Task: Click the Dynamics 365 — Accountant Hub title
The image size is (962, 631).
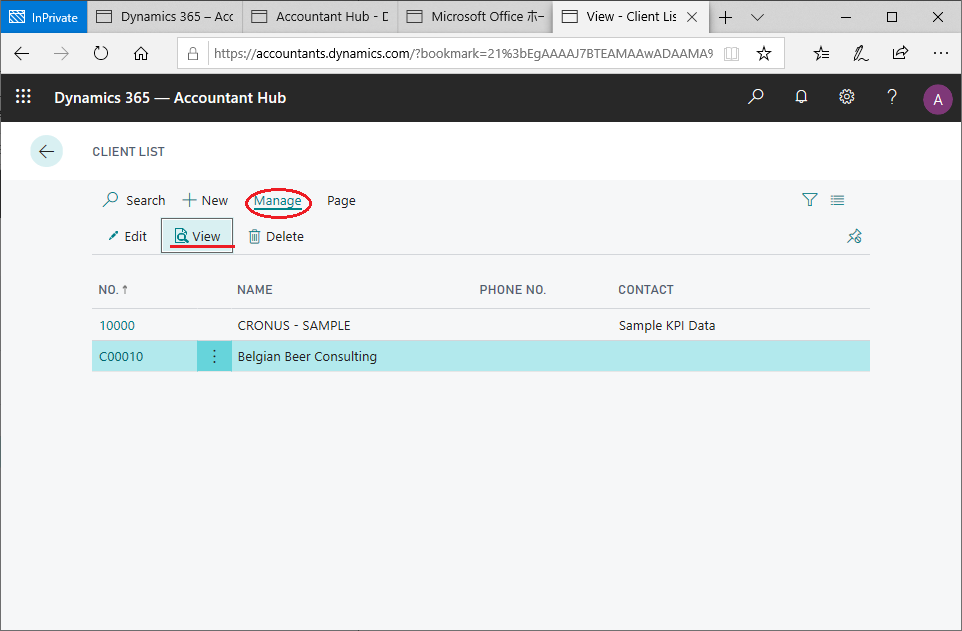Action: pyautogui.click(x=170, y=98)
